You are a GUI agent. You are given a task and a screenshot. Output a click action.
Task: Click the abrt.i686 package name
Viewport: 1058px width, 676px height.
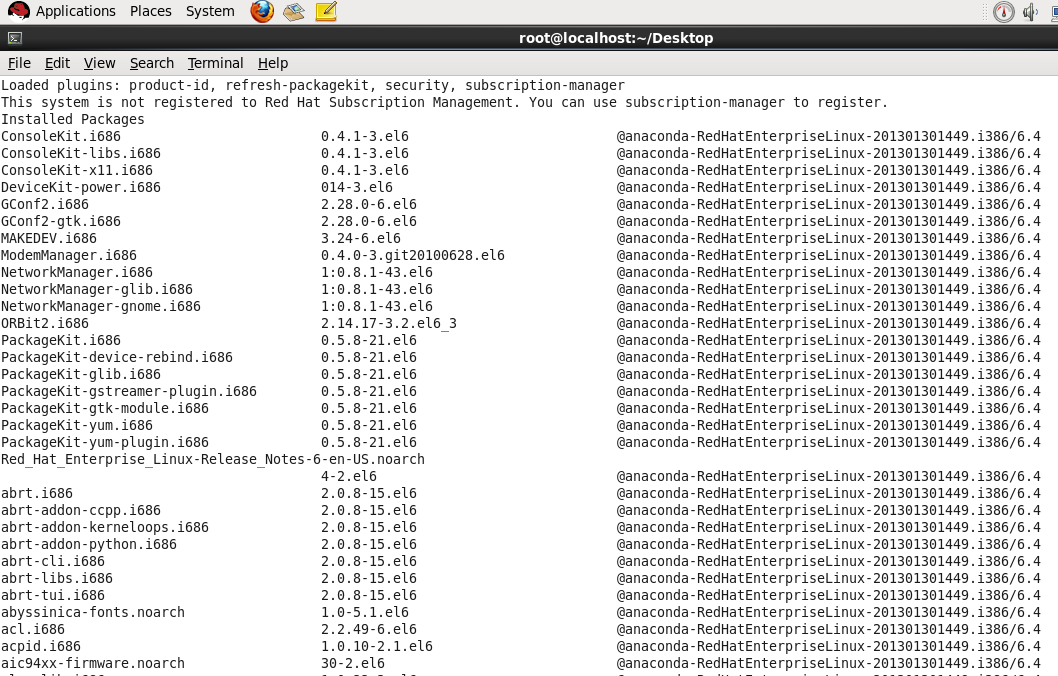pos(36,493)
